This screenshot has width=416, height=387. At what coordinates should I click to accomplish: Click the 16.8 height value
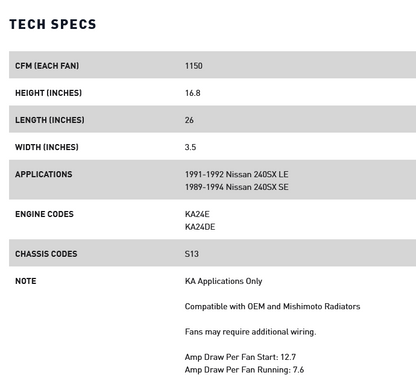193,93
